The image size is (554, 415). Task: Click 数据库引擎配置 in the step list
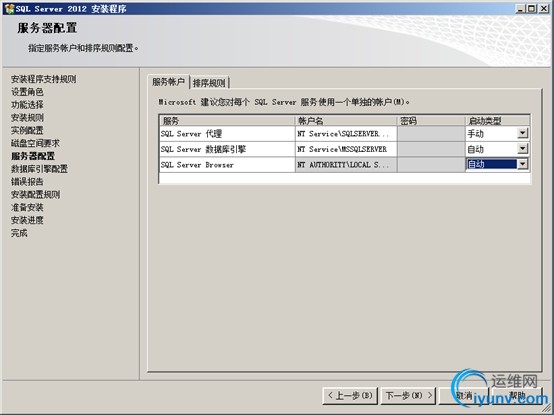point(39,169)
